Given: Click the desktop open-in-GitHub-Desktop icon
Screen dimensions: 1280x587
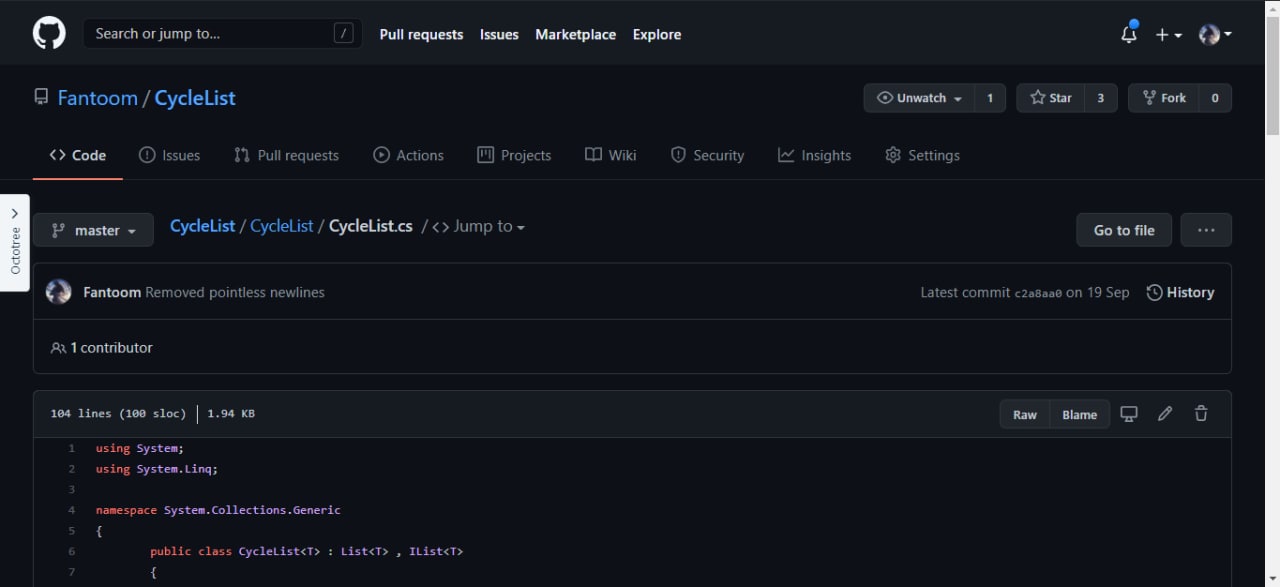Looking at the screenshot, I should click(1129, 414).
